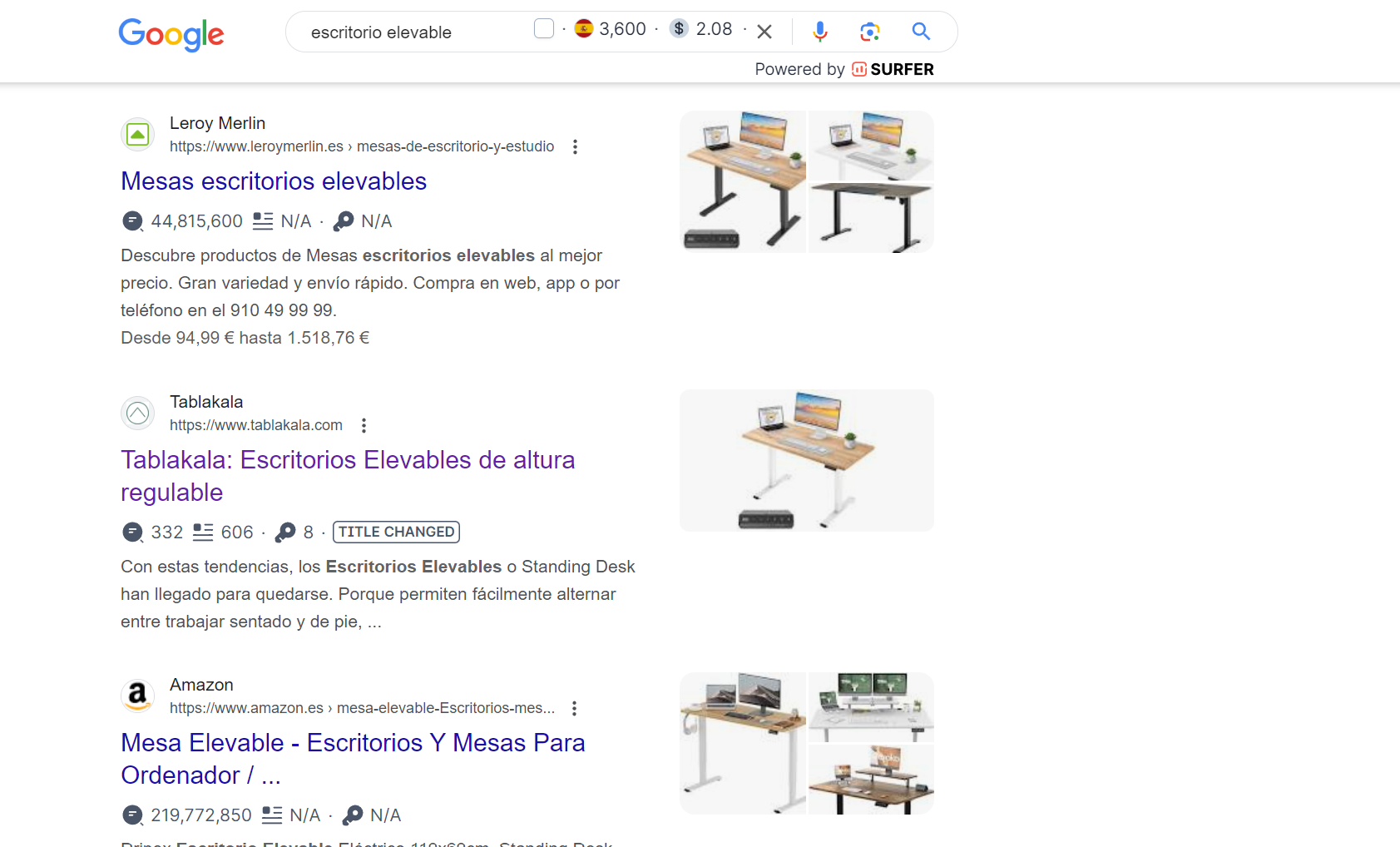The height and width of the screenshot is (847, 1400).
Task: Open the three-dot menu for the Tablakala result
Action: 364,425
